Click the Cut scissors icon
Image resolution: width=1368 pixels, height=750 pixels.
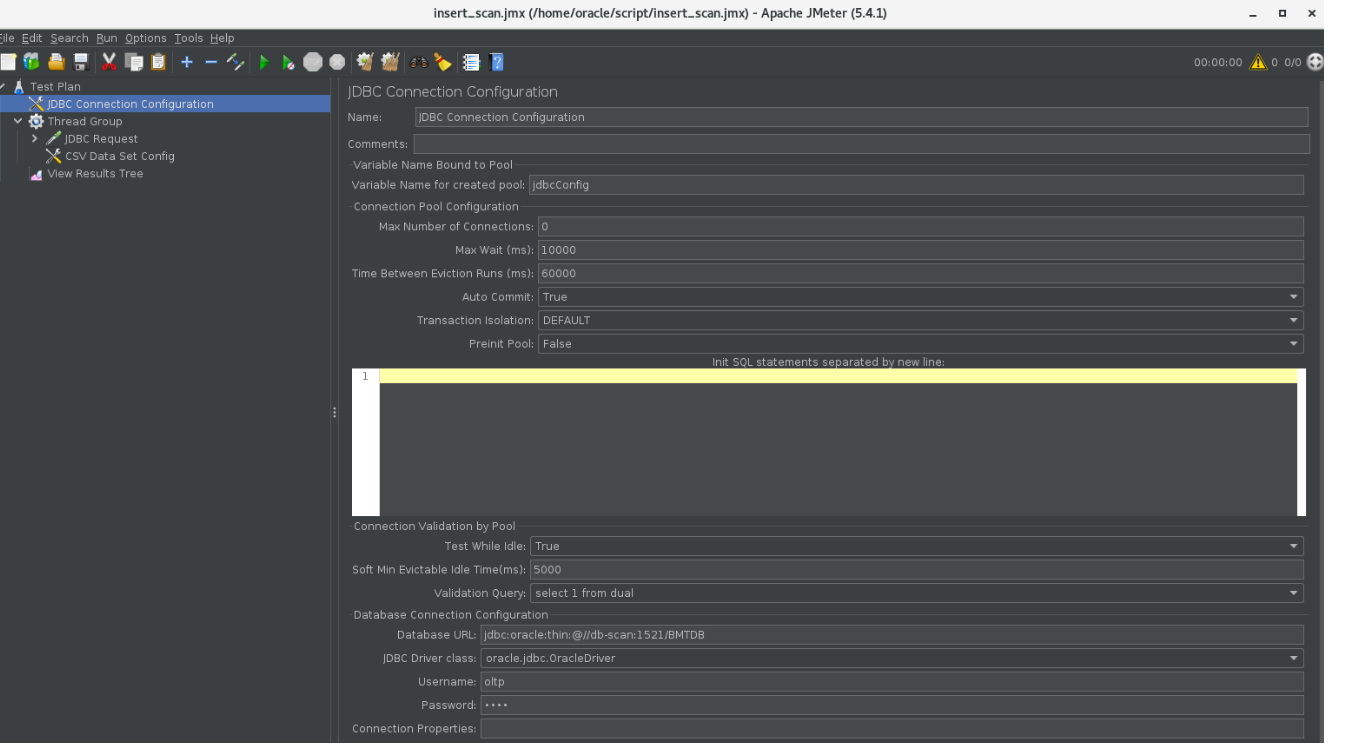(x=109, y=62)
